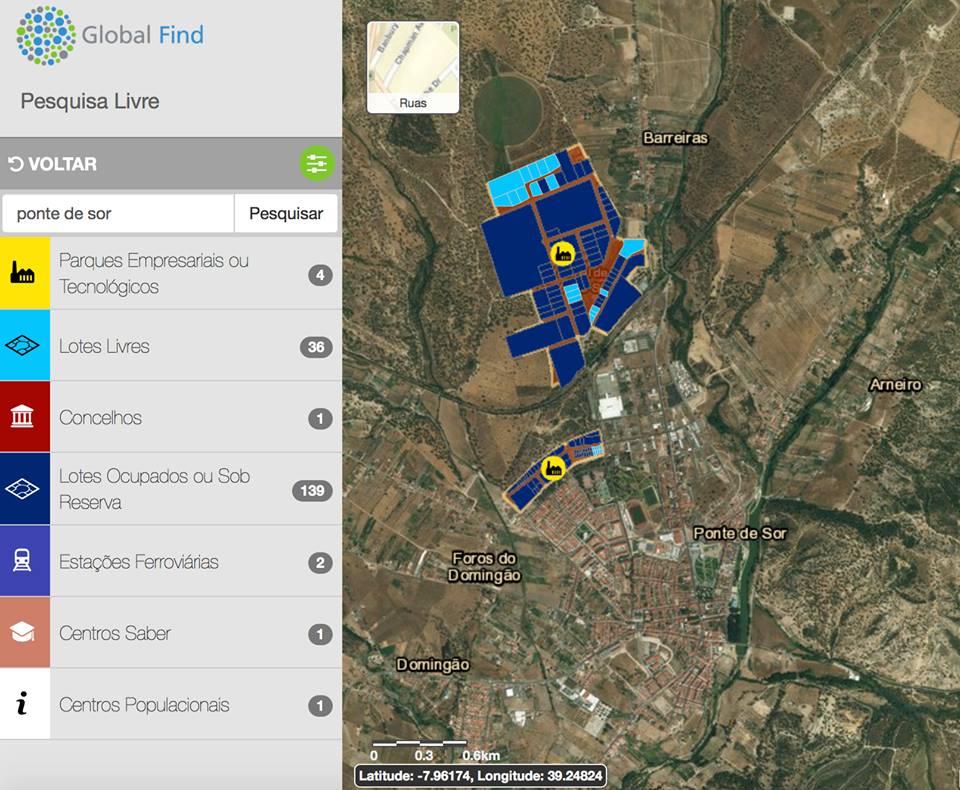Click the info icon for Centros Populacionais
The height and width of the screenshot is (790, 960).
(x=24, y=705)
